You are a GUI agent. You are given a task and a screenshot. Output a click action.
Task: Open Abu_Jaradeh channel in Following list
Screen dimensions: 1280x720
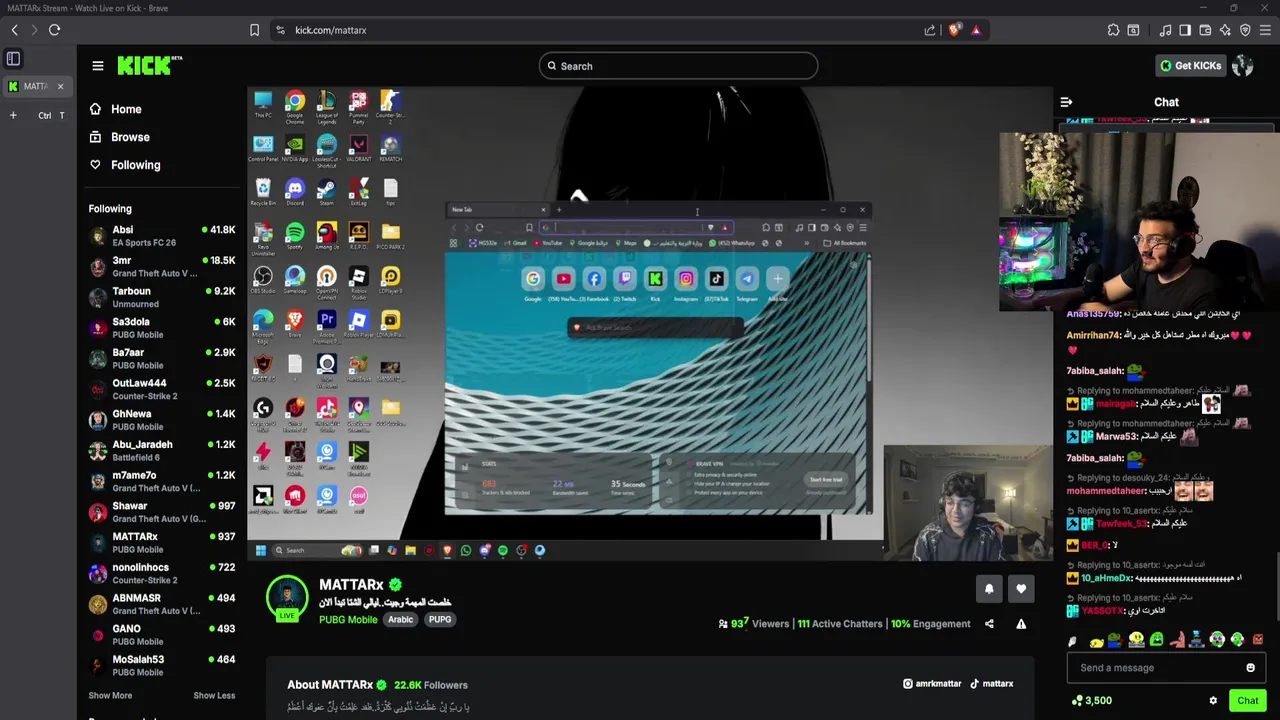point(162,451)
